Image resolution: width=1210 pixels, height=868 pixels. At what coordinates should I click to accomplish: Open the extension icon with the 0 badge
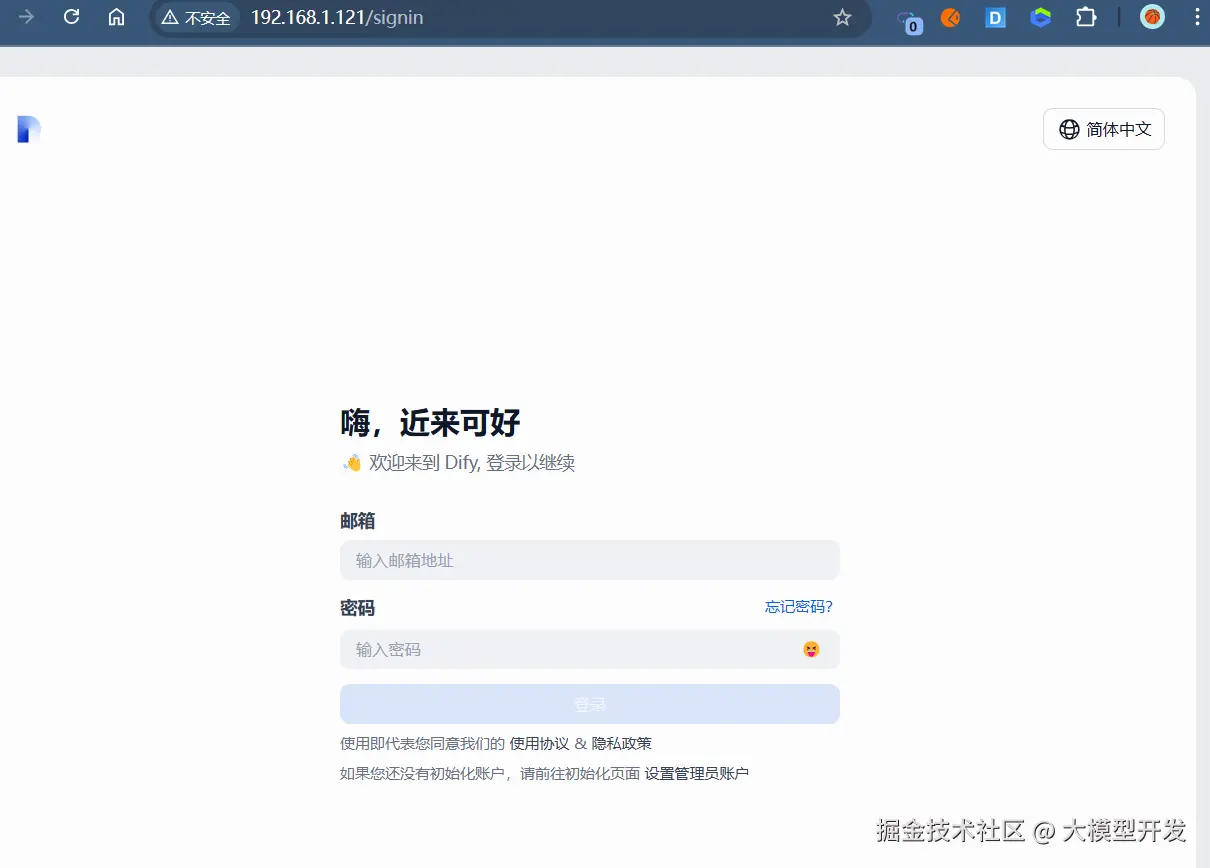(908, 20)
